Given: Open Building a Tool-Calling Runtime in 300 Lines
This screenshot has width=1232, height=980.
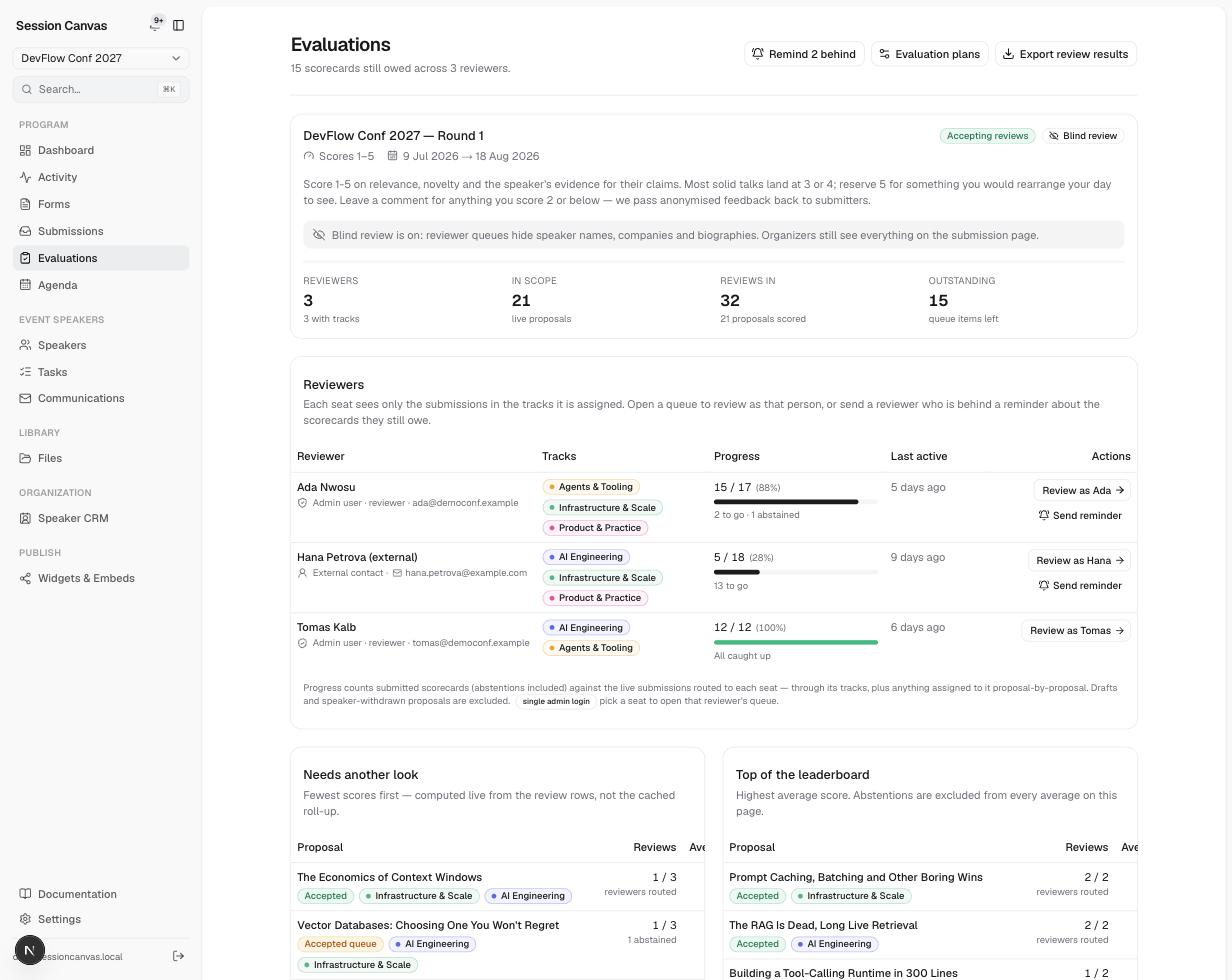Looking at the screenshot, I should point(843,973).
